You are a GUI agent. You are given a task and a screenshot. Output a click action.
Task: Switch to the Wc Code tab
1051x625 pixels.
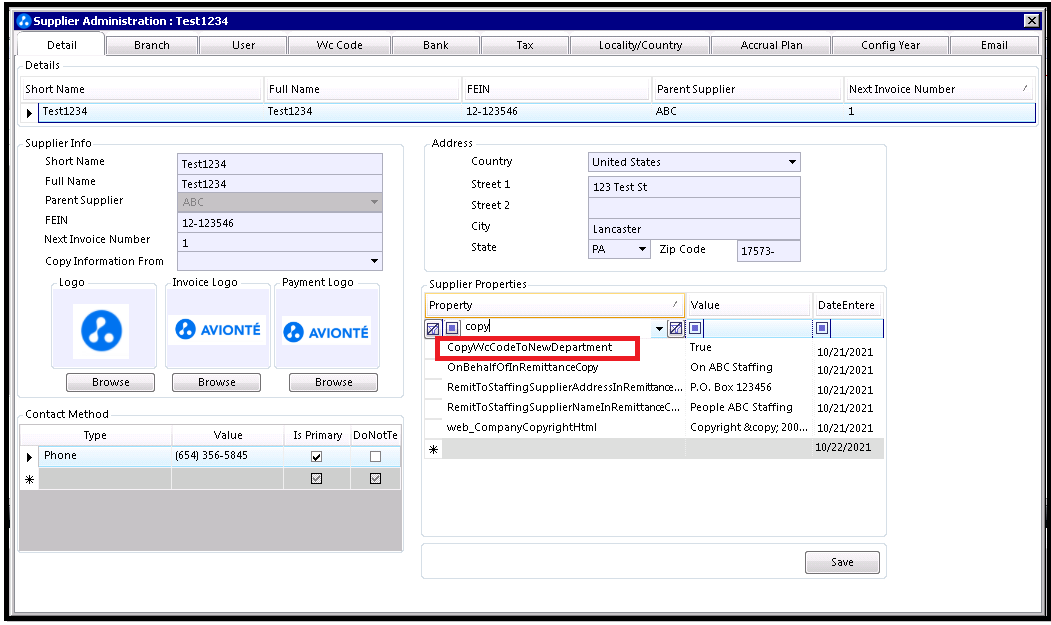click(339, 46)
